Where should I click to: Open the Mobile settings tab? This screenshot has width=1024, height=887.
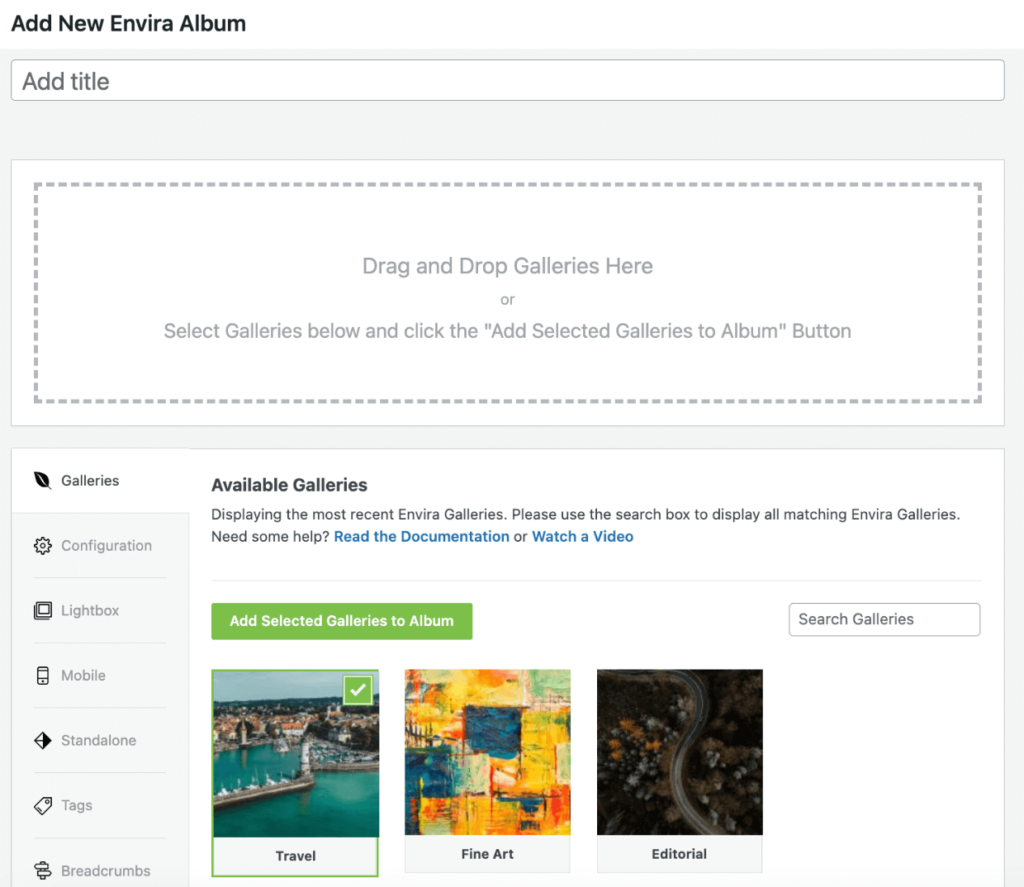[x=101, y=675]
